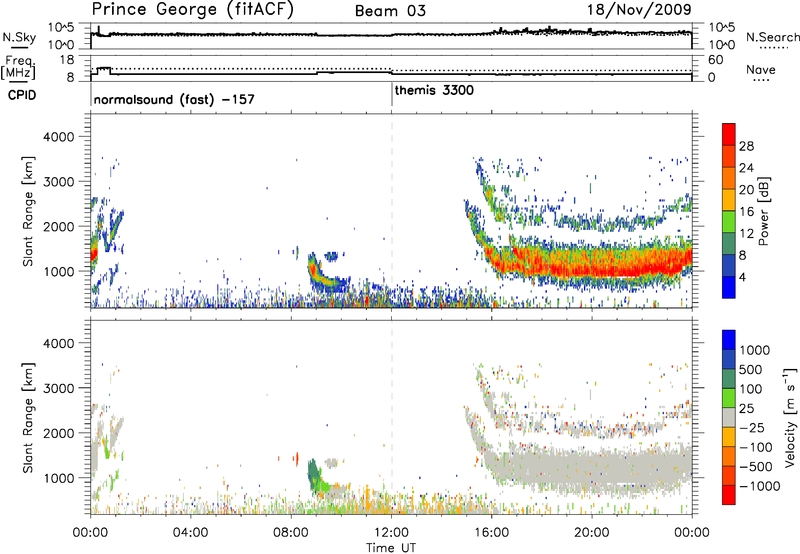Click the '24' tick on Power scale
The image size is (800, 554).
[x=746, y=168]
